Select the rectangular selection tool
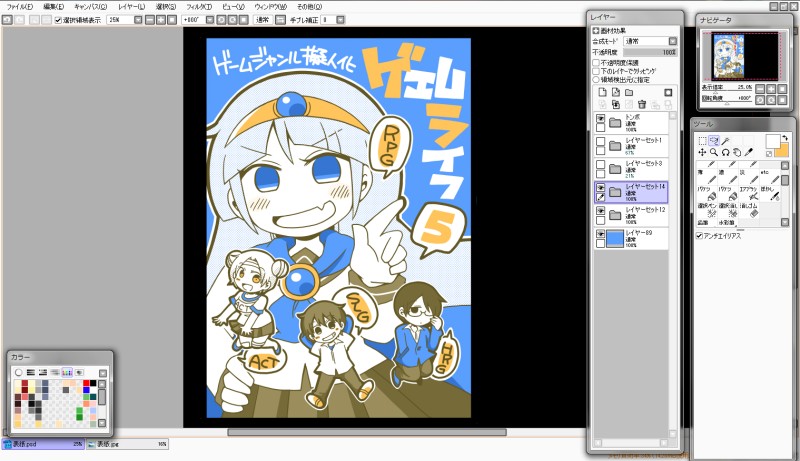Screen dimensions: 800x461 point(703,141)
